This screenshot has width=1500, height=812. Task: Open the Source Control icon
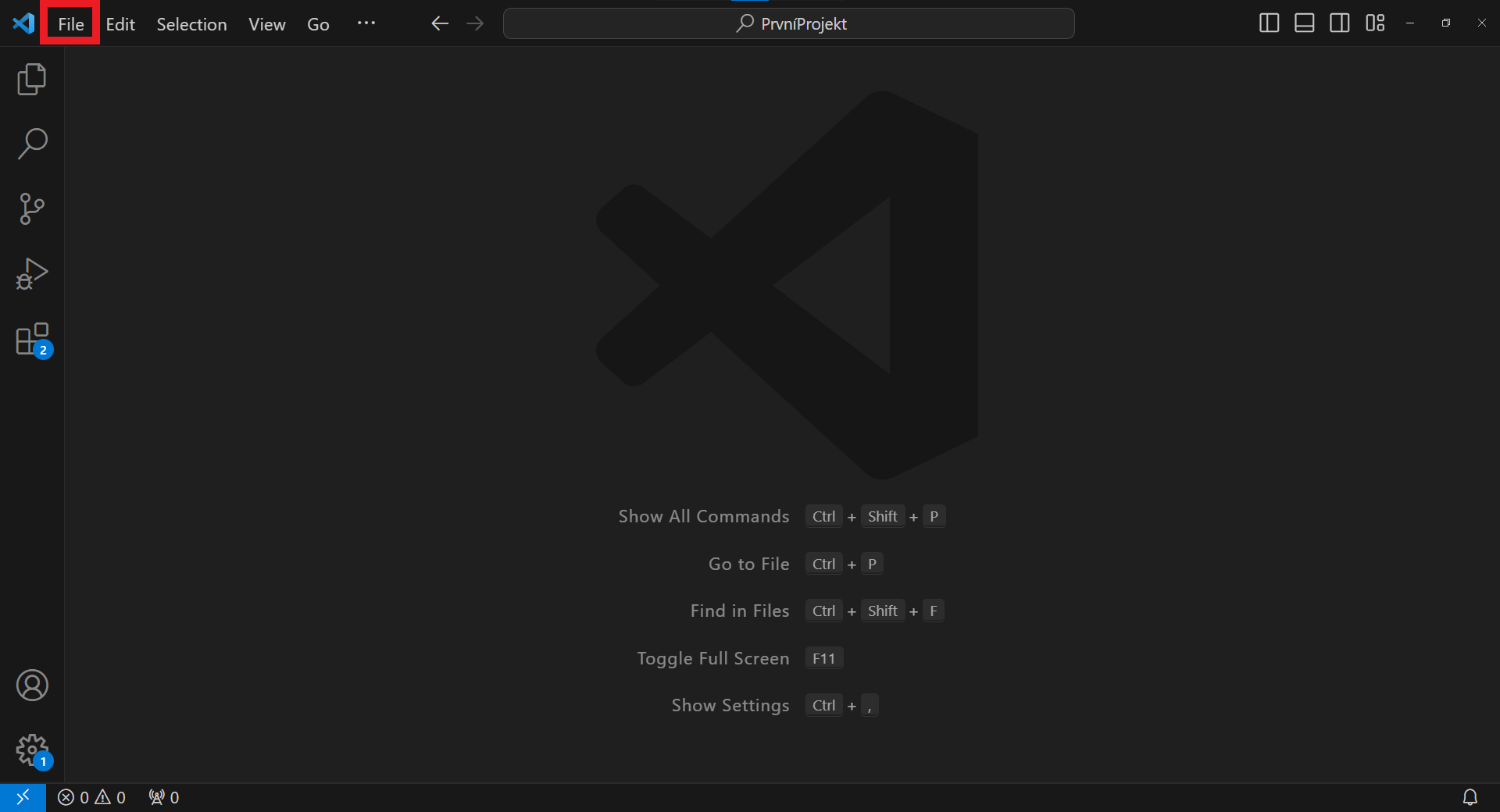coord(31,208)
